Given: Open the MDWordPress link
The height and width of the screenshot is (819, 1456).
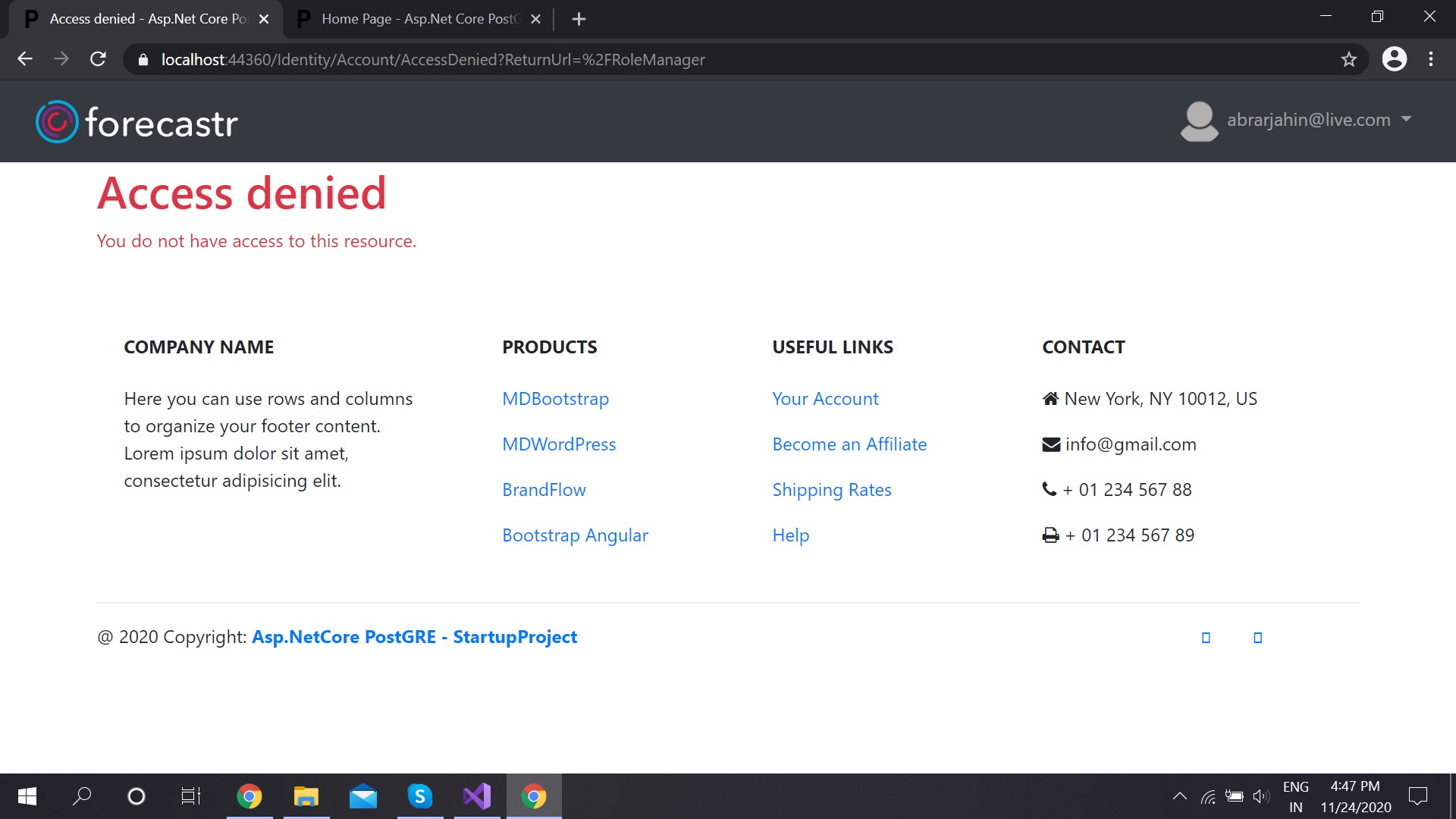Looking at the screenshot, I should coord(559,444).
